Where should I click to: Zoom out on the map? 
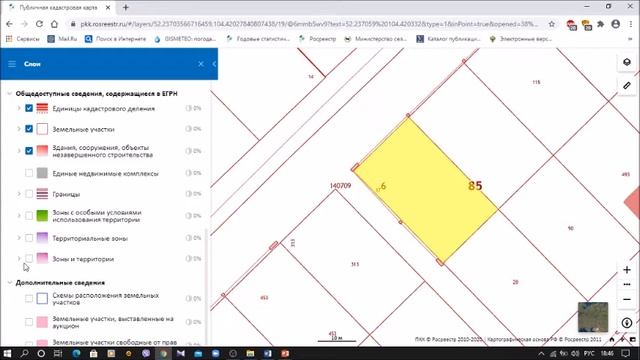pyautogui.click(x=627, y=300)
